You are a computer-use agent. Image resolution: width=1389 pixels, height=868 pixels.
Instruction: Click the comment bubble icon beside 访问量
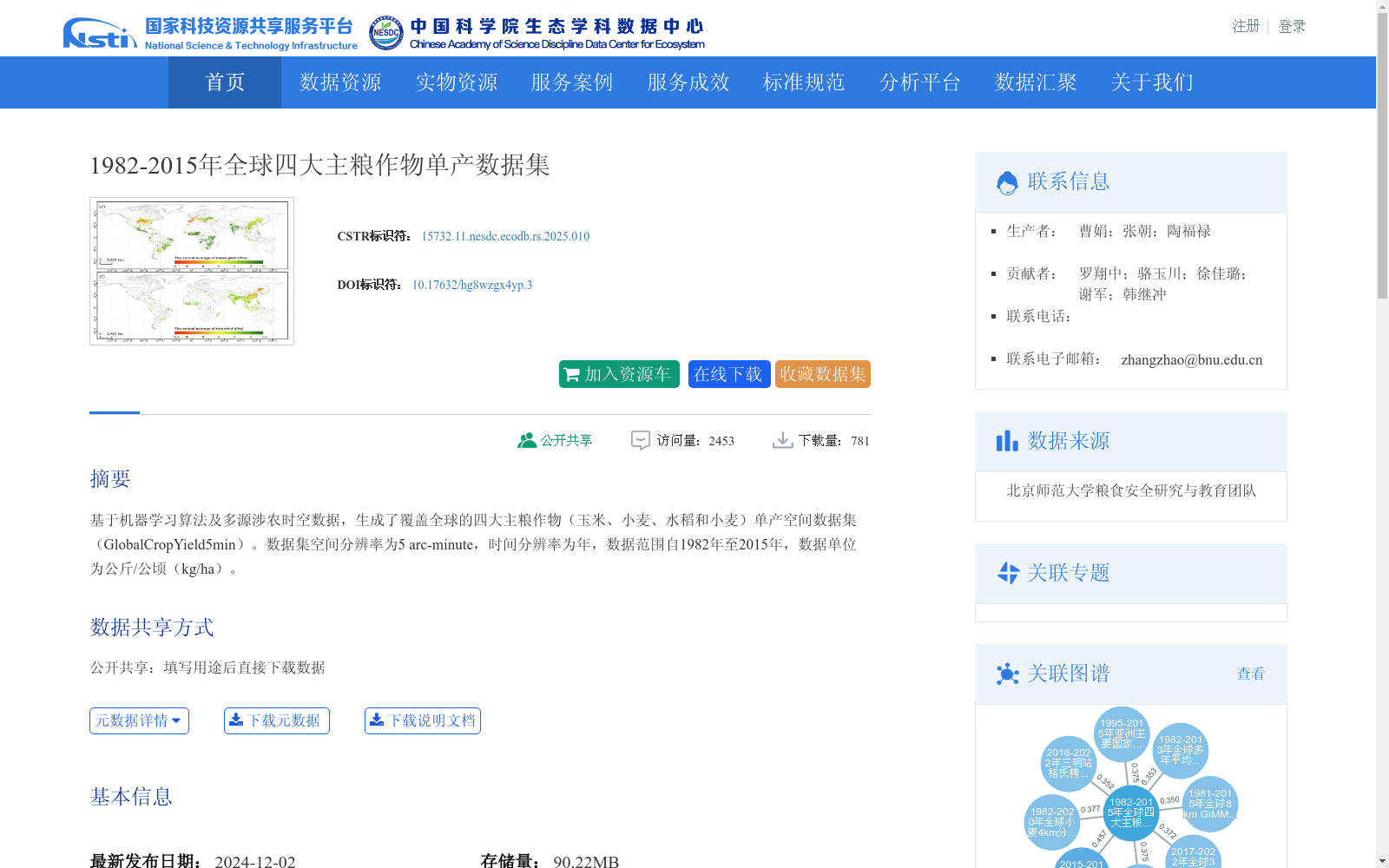click(x=640, y=440)
